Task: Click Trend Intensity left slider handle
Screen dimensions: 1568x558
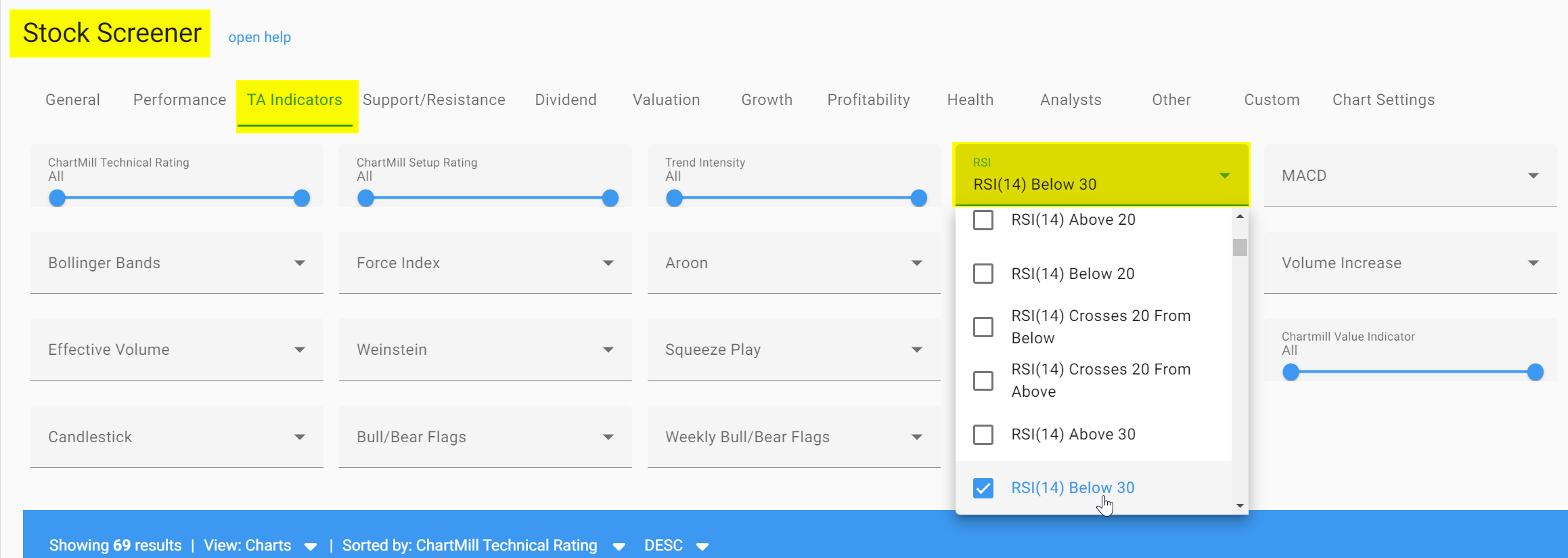Action: (x=674, y=198)
